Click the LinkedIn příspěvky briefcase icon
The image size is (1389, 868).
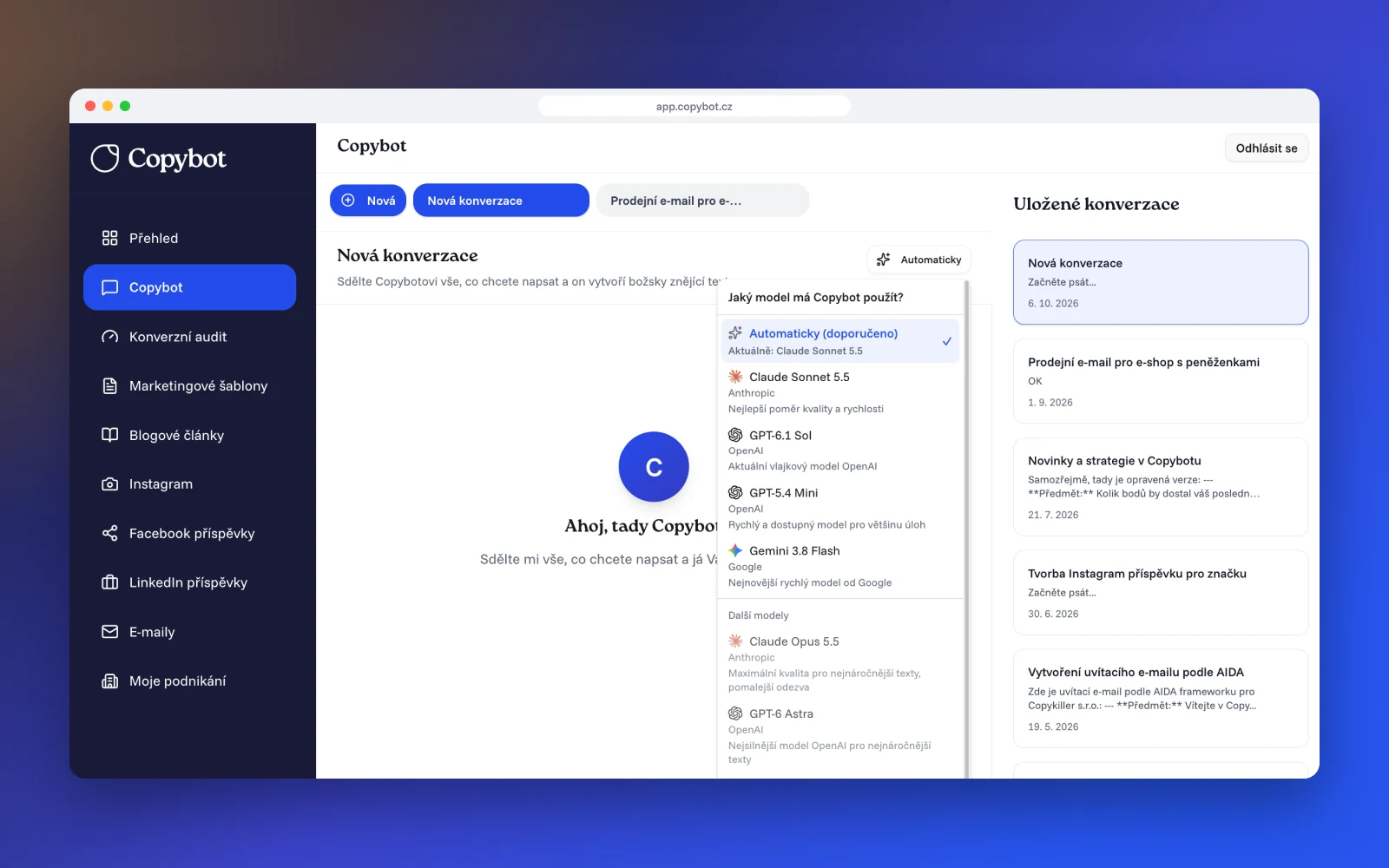coord(109,582)
